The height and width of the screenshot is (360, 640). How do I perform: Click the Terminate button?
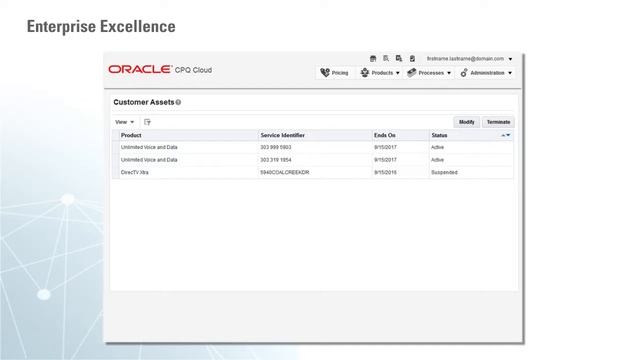(498, 122)
